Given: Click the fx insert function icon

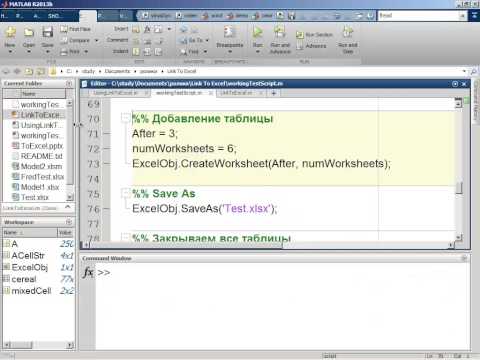Looking at the screenshot, I should tap(147, 29).
